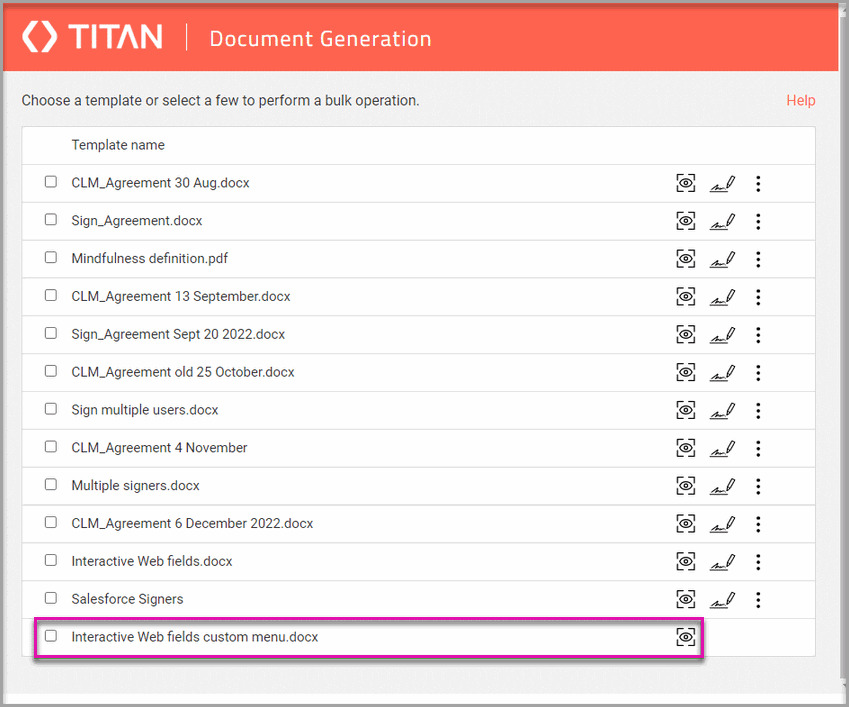
Task: Open three-dot menu for CLM_Agreement 6 December 2022.docx
Action: [x=758, y=525]
